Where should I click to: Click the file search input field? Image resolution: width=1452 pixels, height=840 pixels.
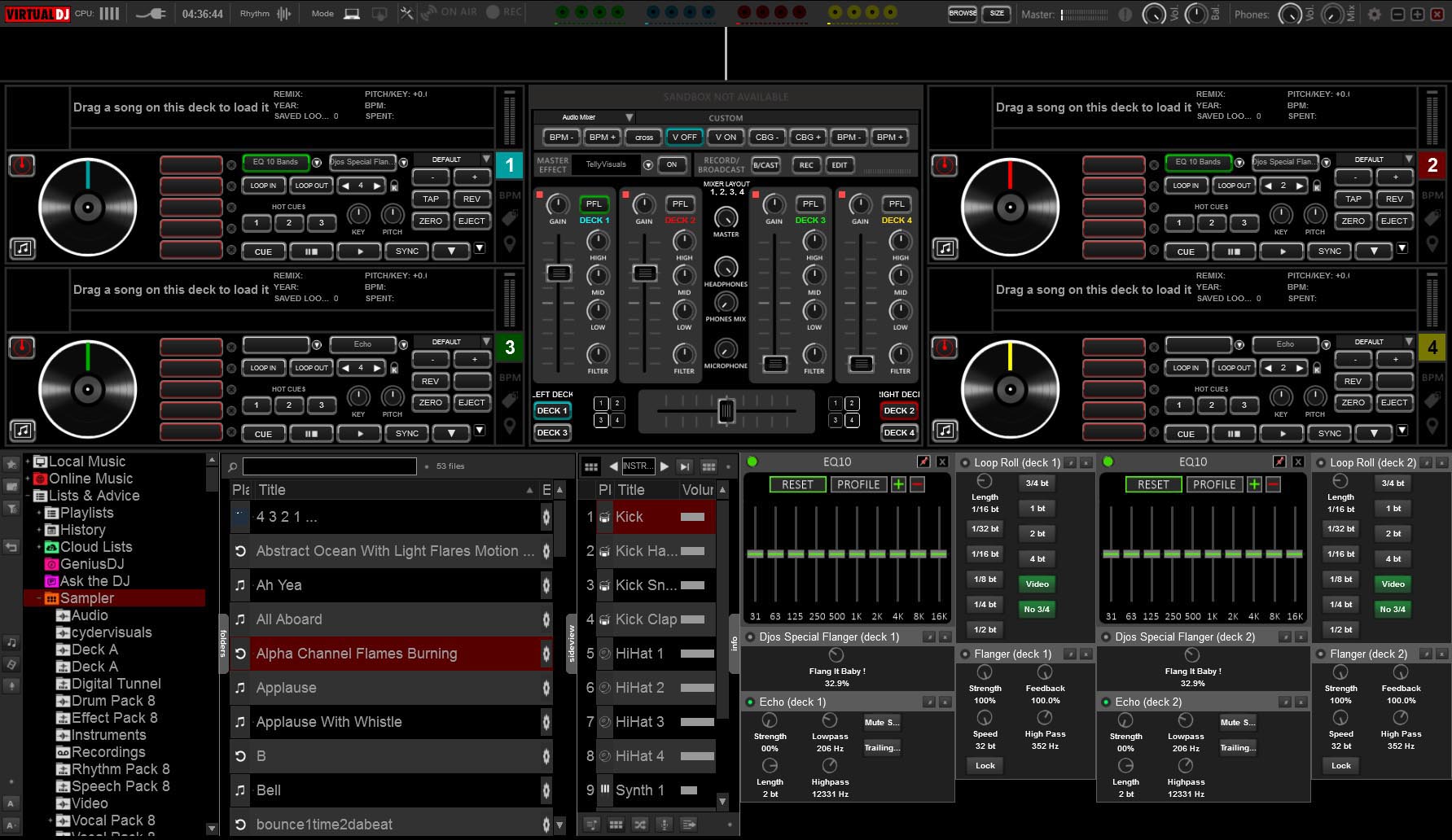pos(330,466)
